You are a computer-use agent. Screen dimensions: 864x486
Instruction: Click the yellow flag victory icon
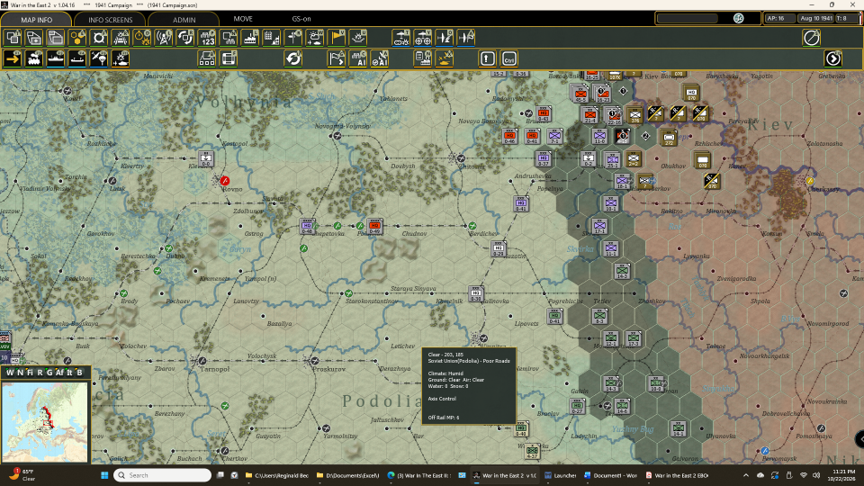337,38
